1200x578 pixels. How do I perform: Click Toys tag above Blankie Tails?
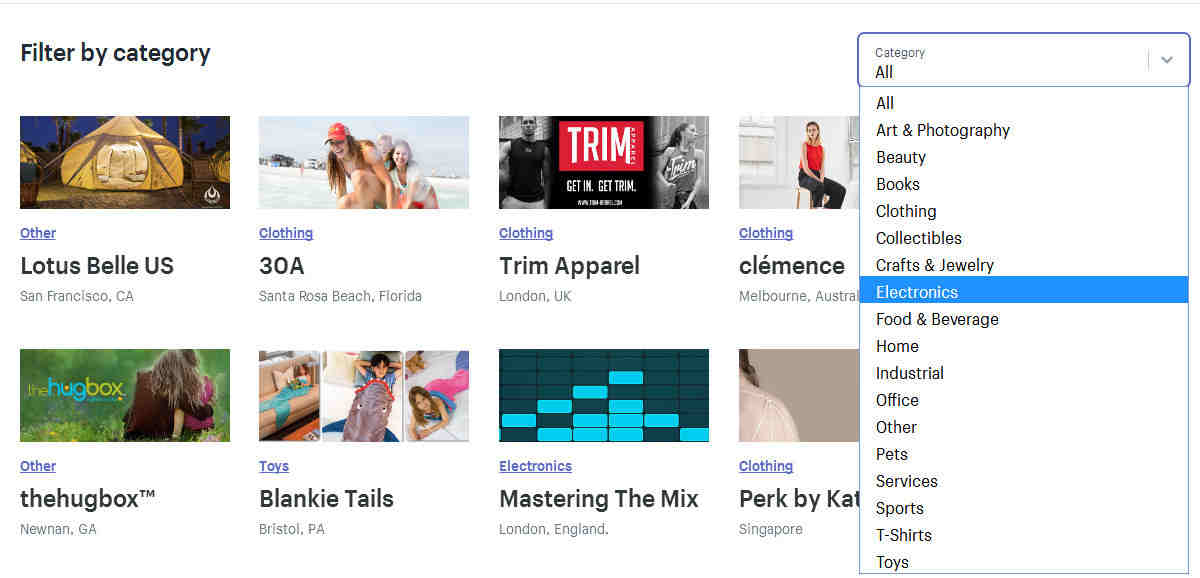click(x=274, y=466)
